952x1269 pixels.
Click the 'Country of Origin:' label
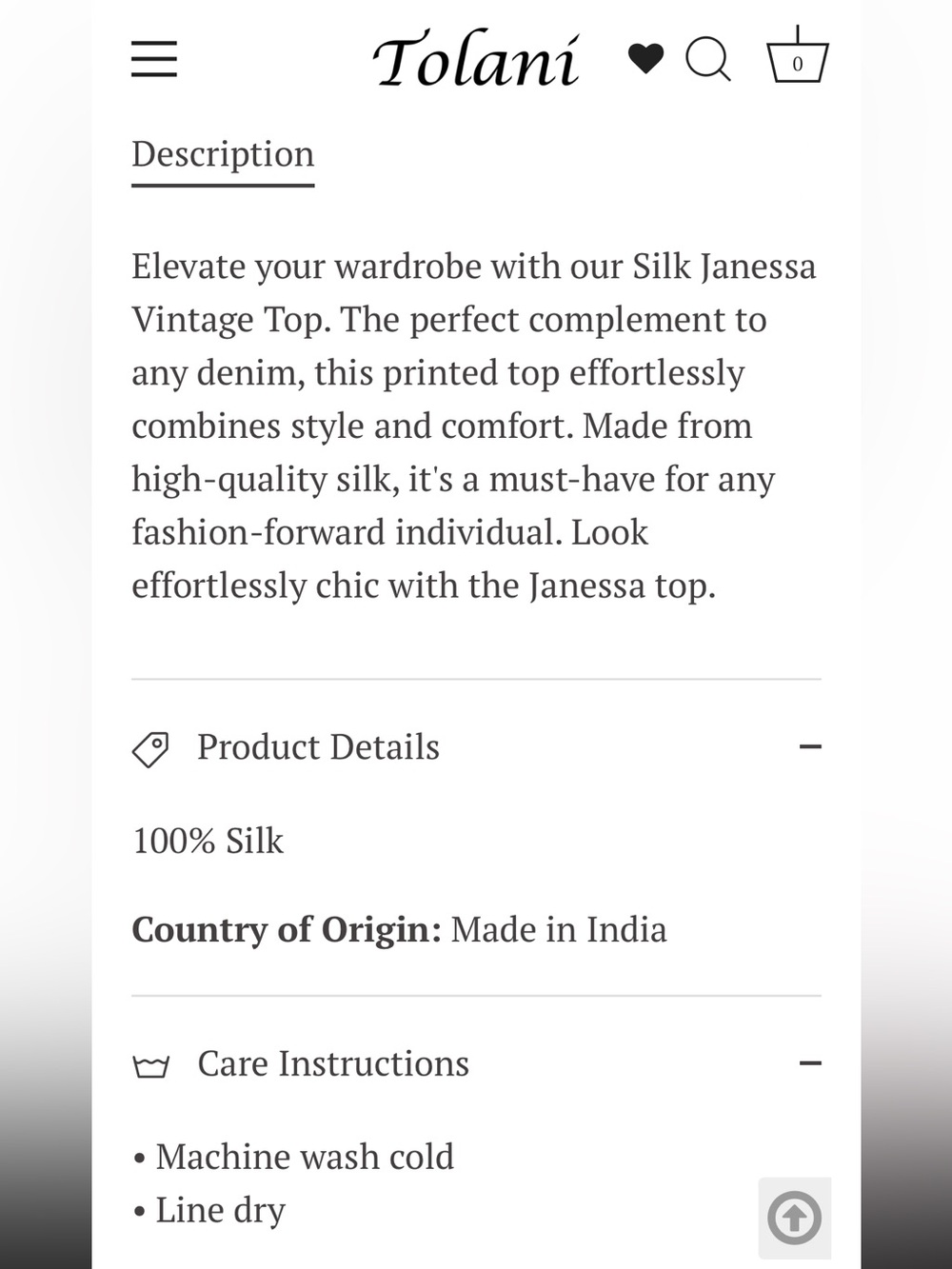click(x=287, y=930)
